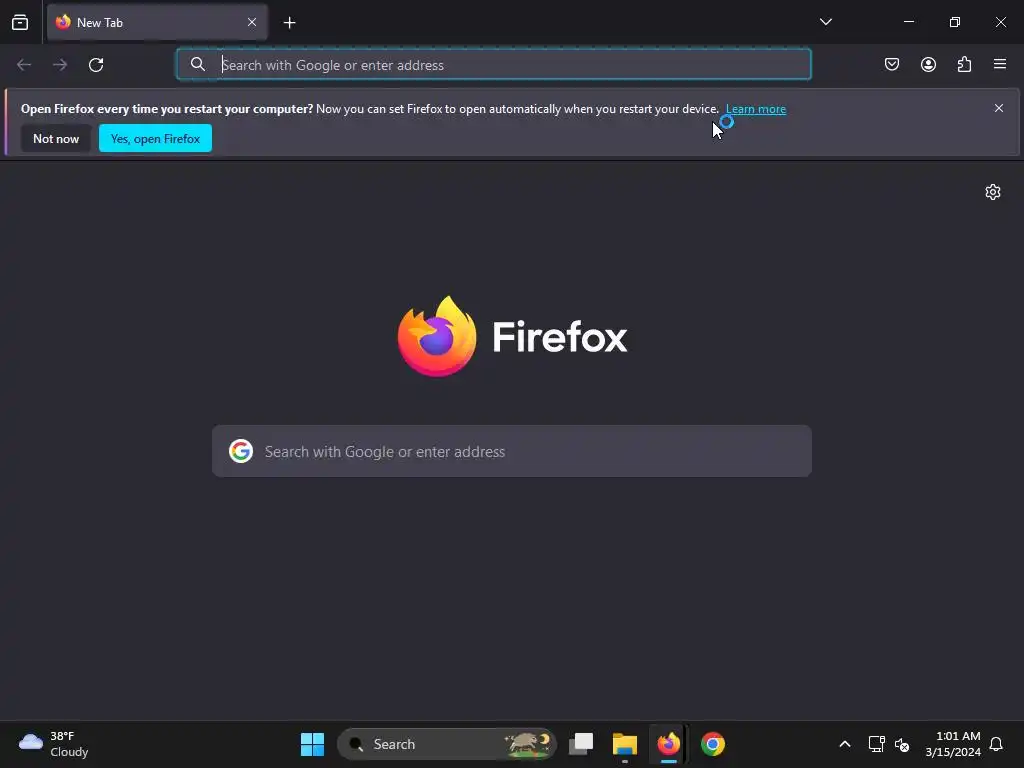Image resolution: width=1024 pixels, height=768 pixels.
Task: Launch File Explorer from taskbar
Action: coord(625,744)
